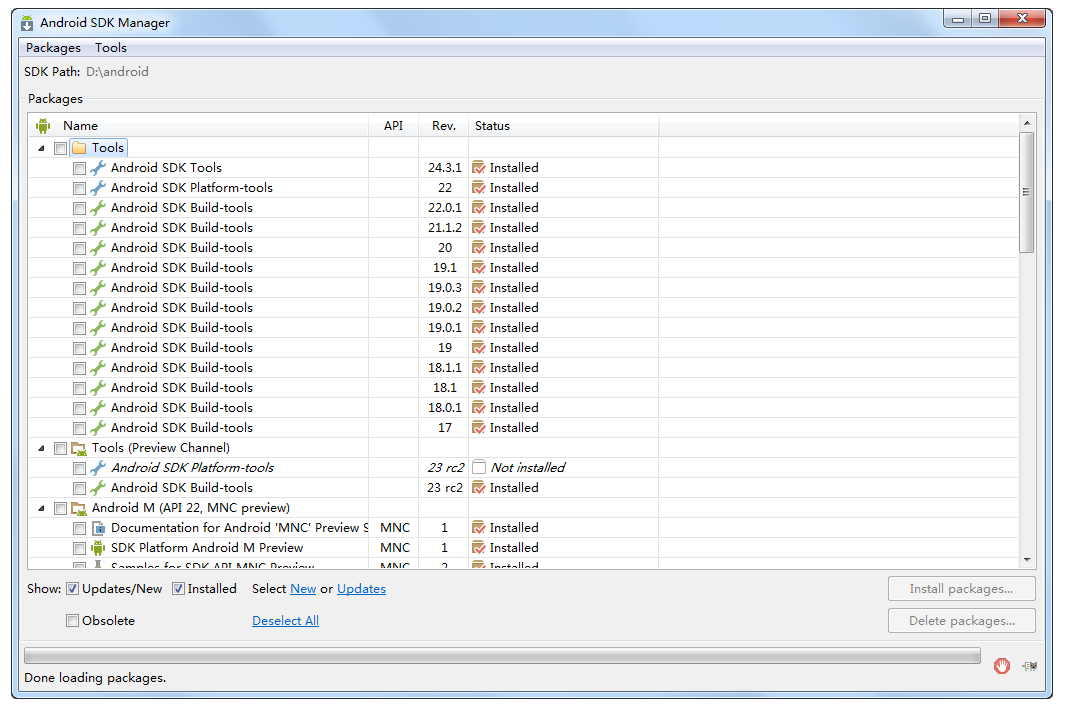Maximize the Android SDK Manager window
Viewport: 1066px width, 710px height.
pyautogui.click(x=984, y=19)
